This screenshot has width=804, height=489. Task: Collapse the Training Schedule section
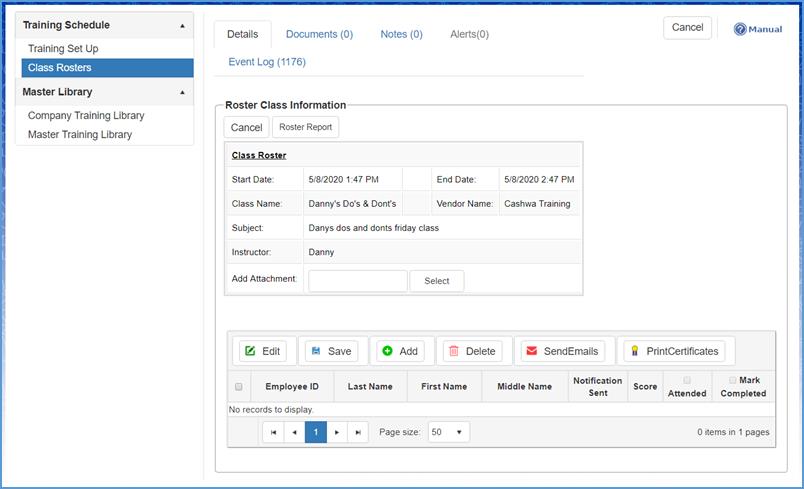(x=182, y=25)
